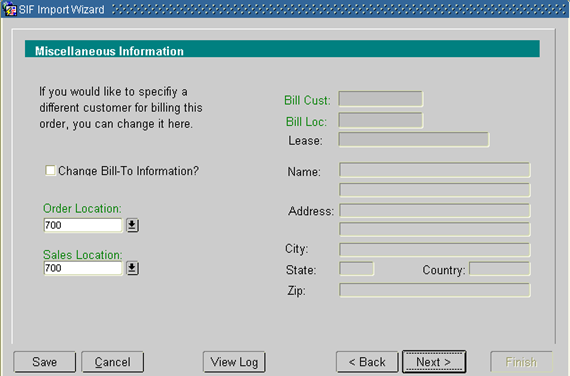The width and height of the screenshot is (570, 376).
Task: Open the Order Location list of values
Action: click(x=132, y=225)
